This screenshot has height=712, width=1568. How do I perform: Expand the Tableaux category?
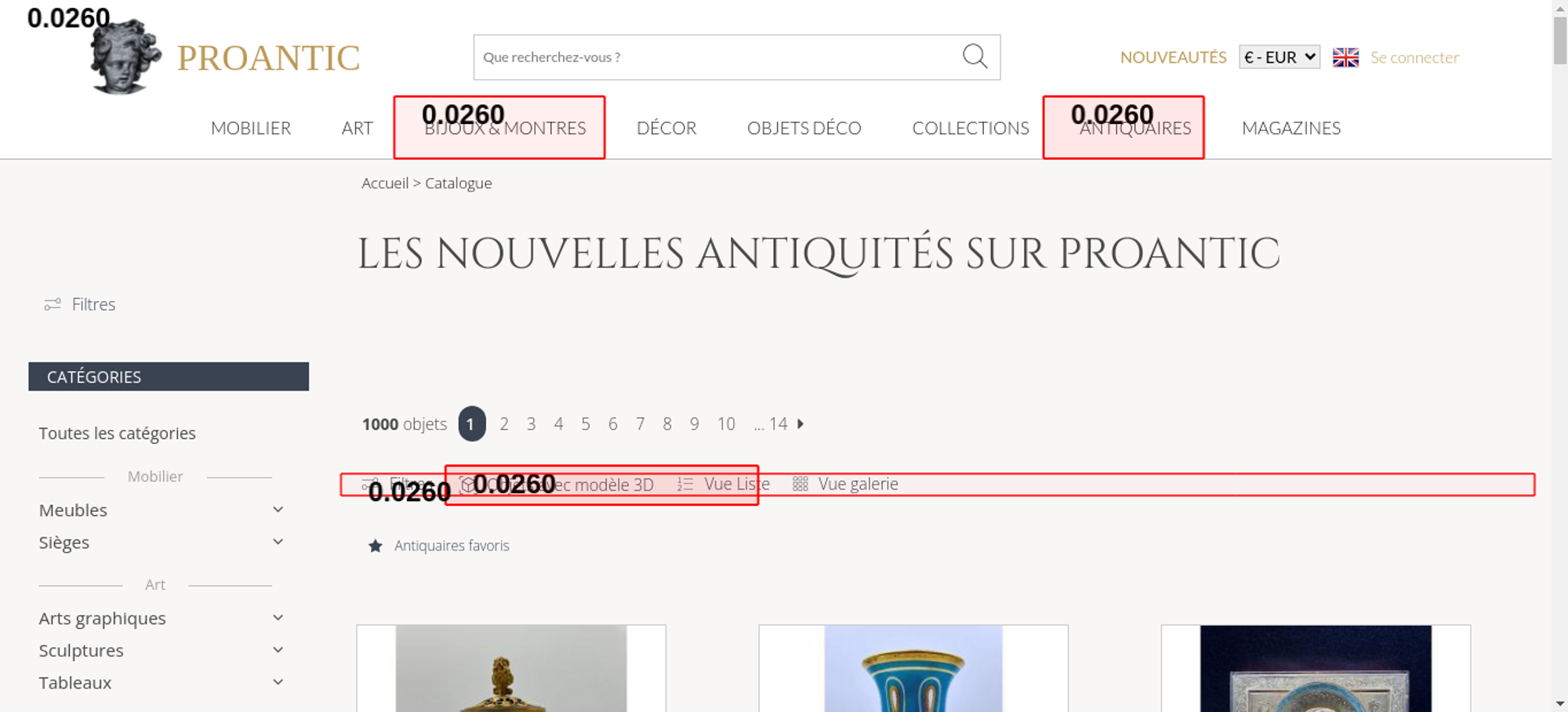(x=278, y=683)
